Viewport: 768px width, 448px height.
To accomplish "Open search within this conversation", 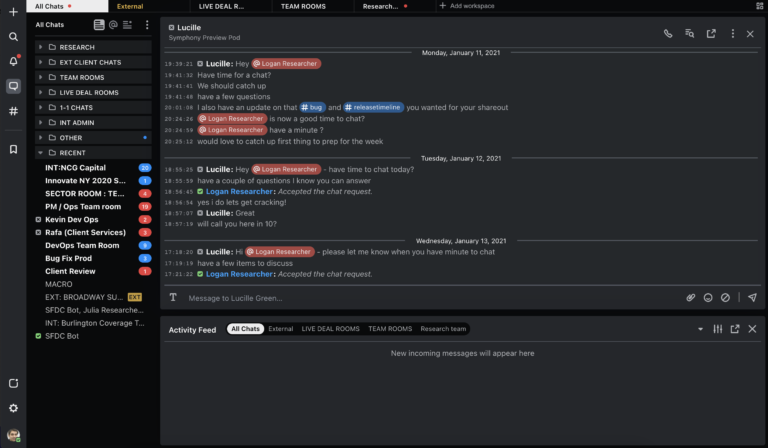I will (690, 34).
